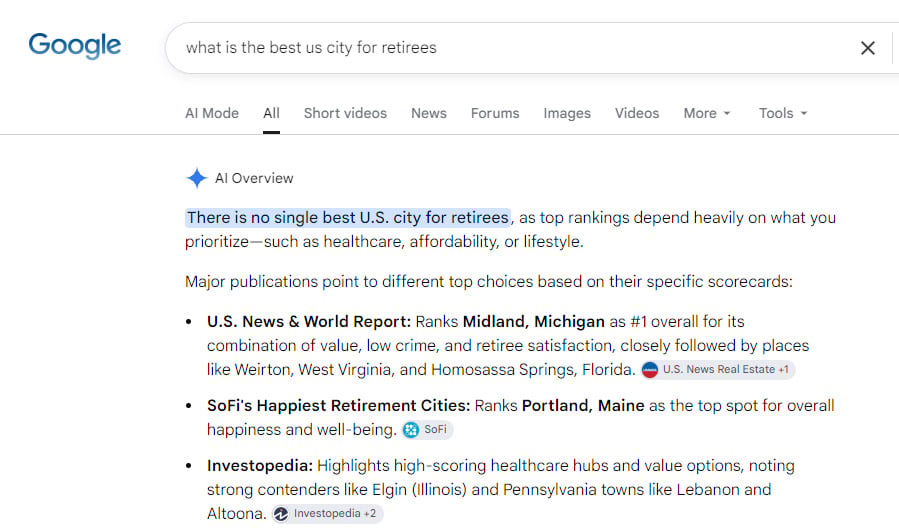This screenshot has width=899, height=532.
Task: Switch to Images tab
Action: (x=567, y=114)
